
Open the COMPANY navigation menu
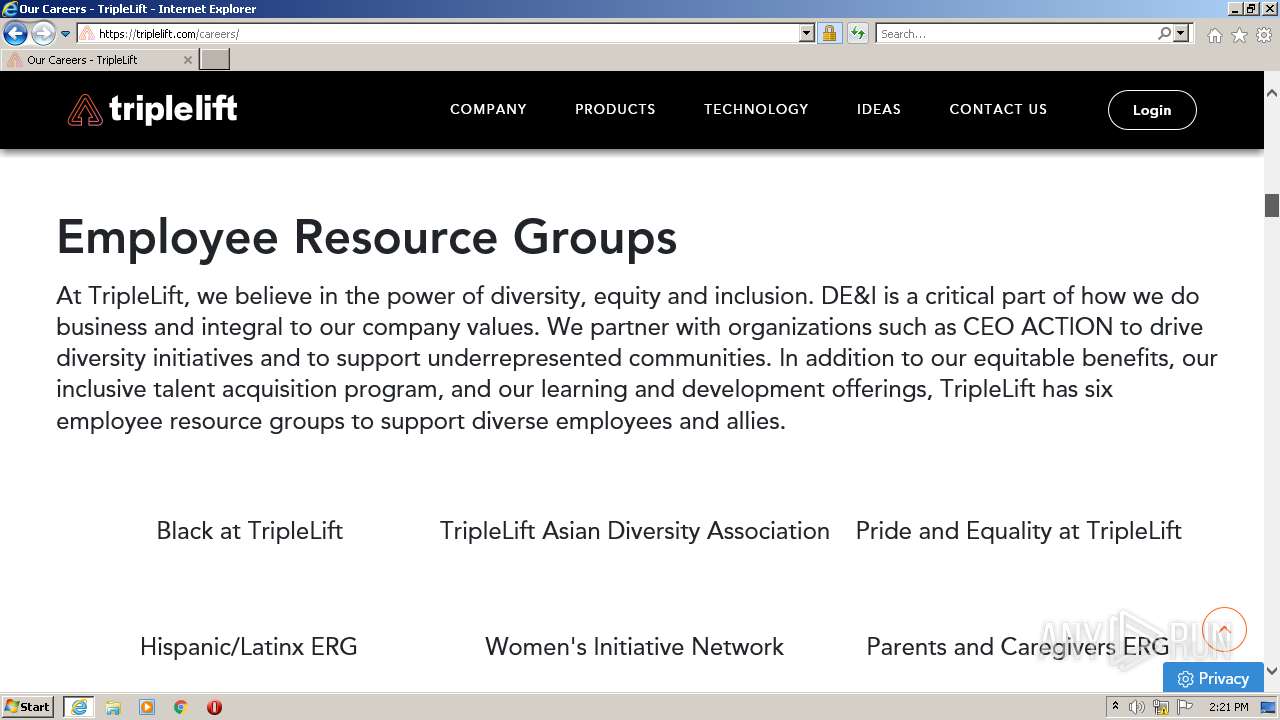pyautogui.click(x=488, y=109)
